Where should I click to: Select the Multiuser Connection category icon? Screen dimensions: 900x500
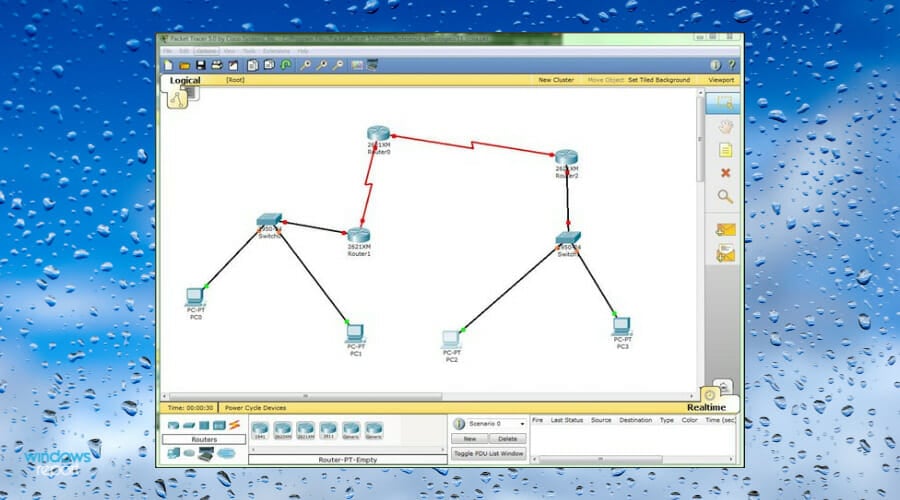point(226,454)
